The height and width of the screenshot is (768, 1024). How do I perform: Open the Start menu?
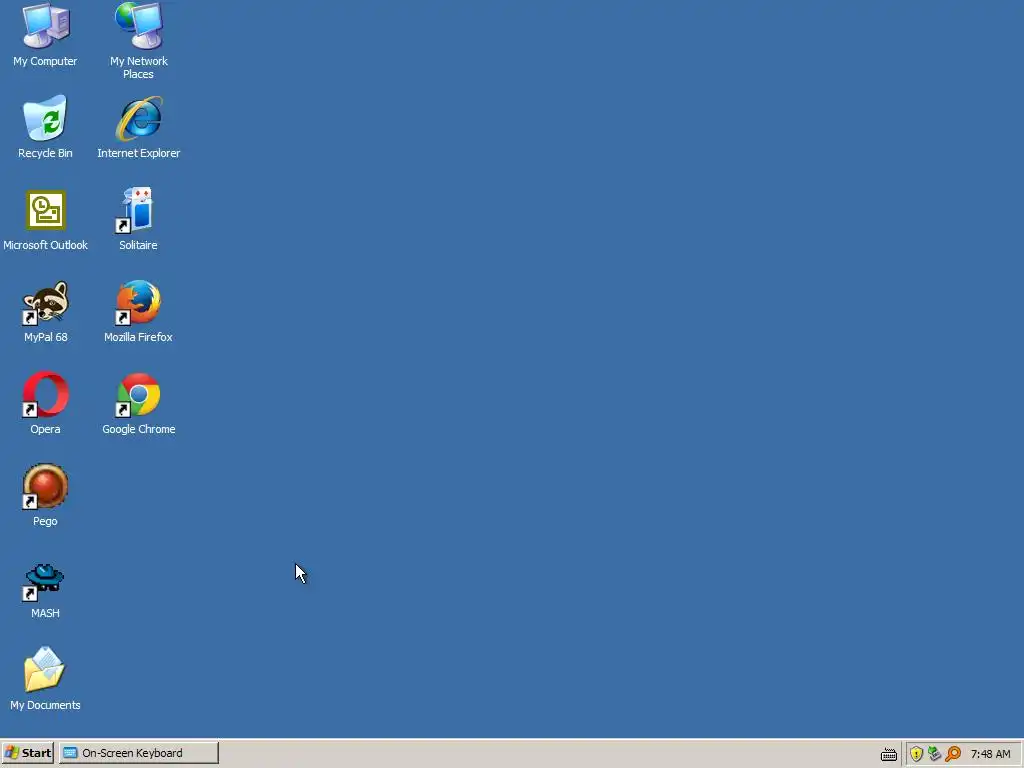27,753
